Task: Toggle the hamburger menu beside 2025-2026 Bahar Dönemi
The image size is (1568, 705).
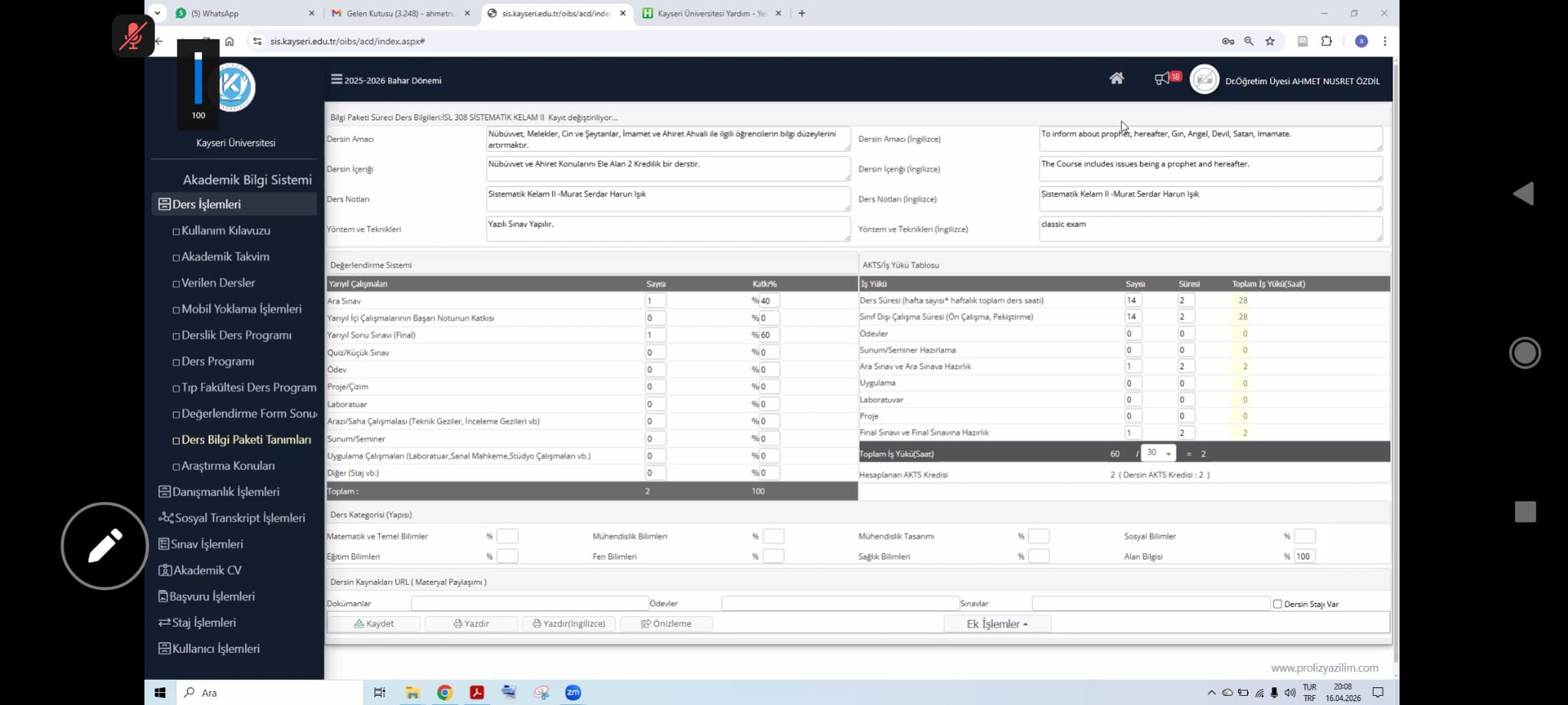Action: (x=336, y=80)
